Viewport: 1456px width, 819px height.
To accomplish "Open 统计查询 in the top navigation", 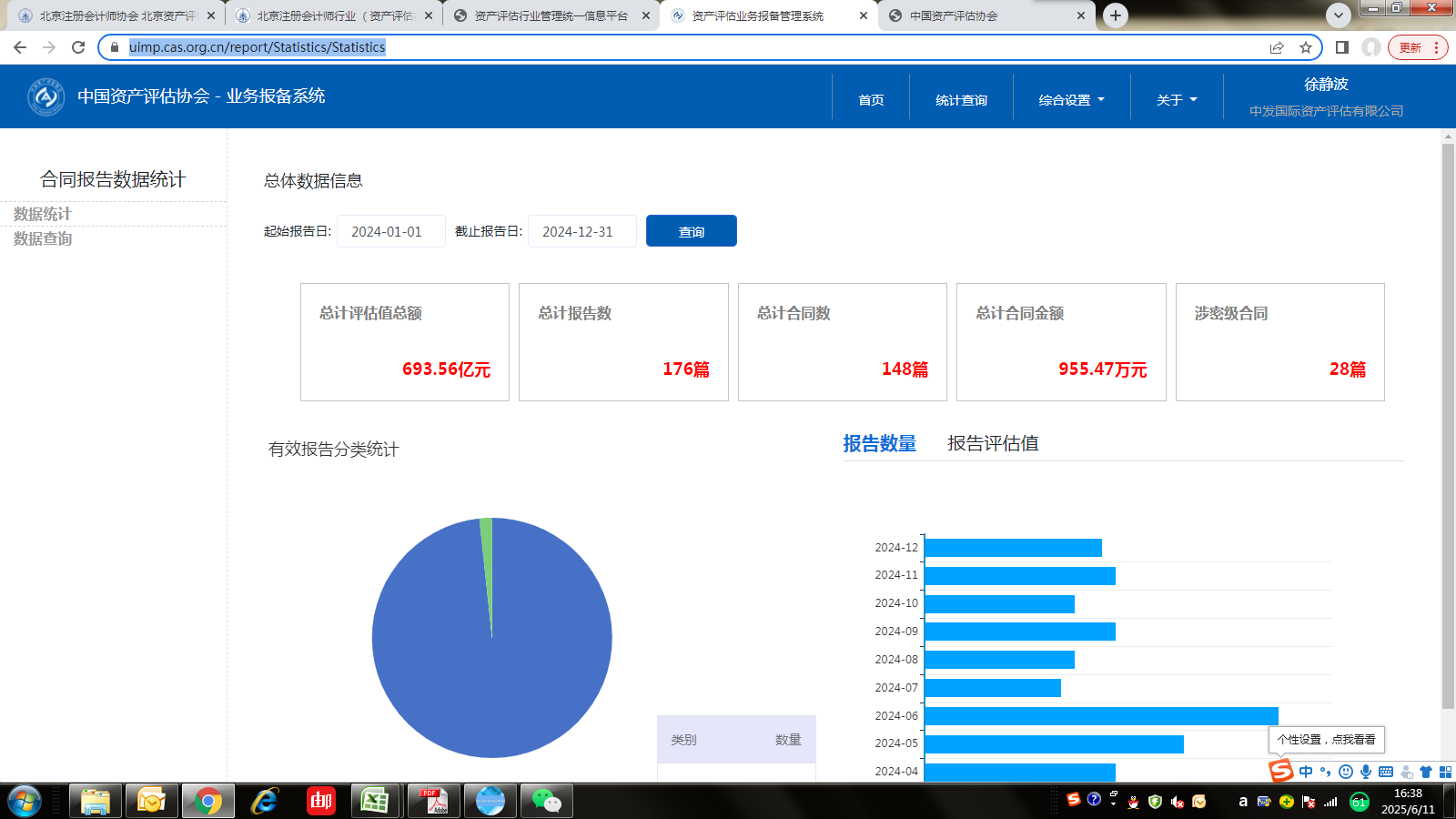I will 961,100.
